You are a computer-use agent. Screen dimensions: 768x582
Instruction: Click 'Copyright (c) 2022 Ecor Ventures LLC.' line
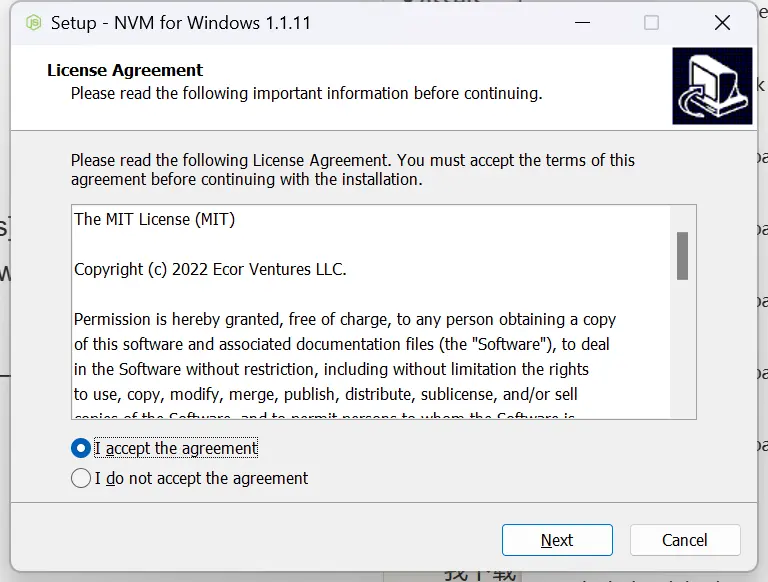[210, 269]
